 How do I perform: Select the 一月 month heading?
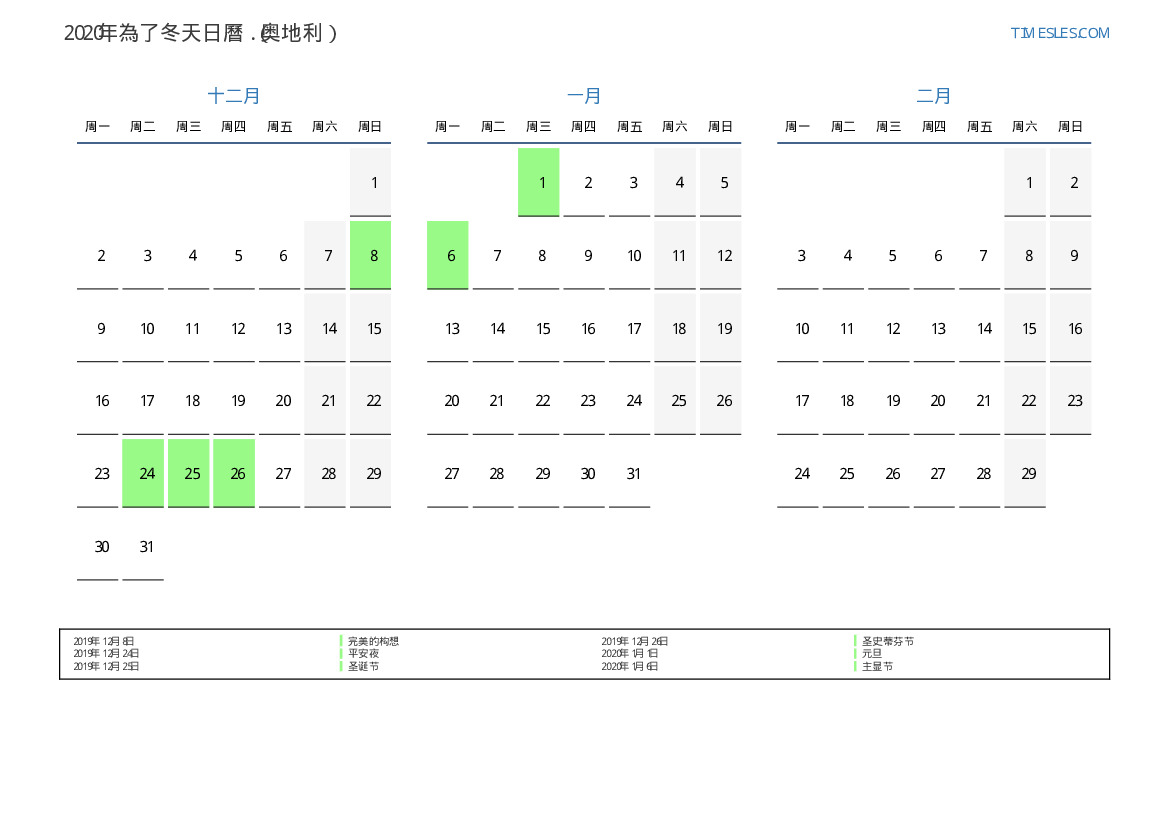584,96
